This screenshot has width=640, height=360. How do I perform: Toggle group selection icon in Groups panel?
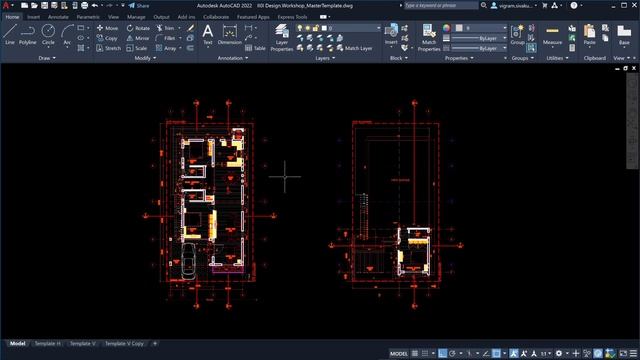[531, 48]
